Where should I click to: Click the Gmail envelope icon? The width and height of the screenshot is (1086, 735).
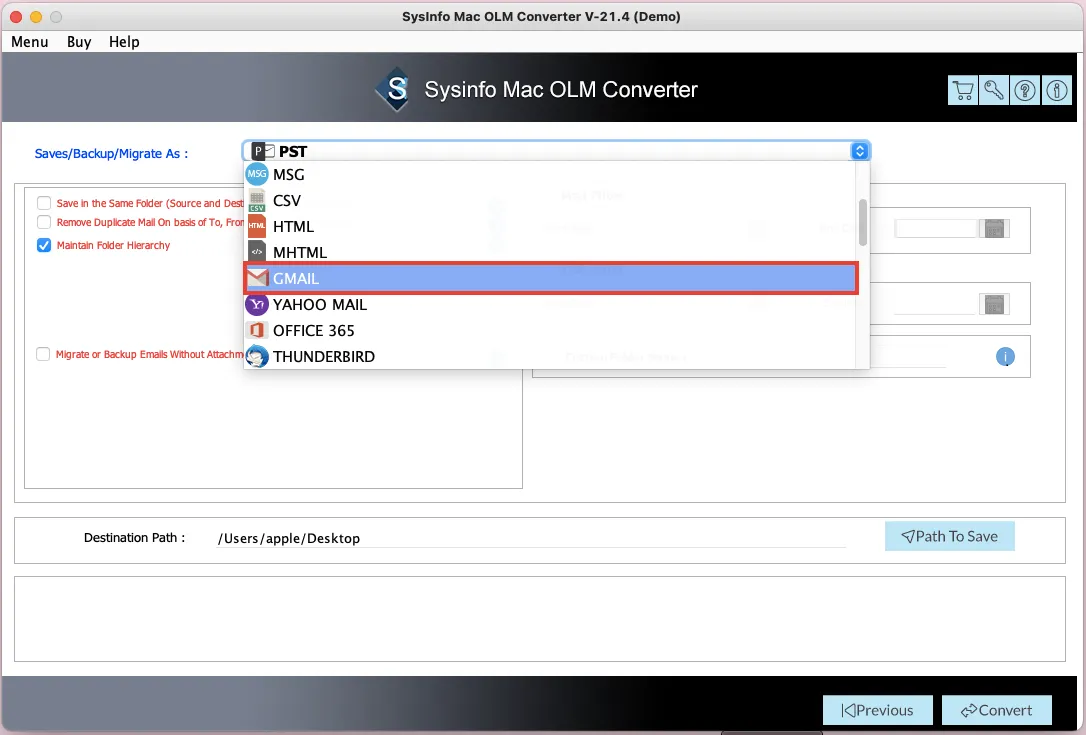(258, 278)
